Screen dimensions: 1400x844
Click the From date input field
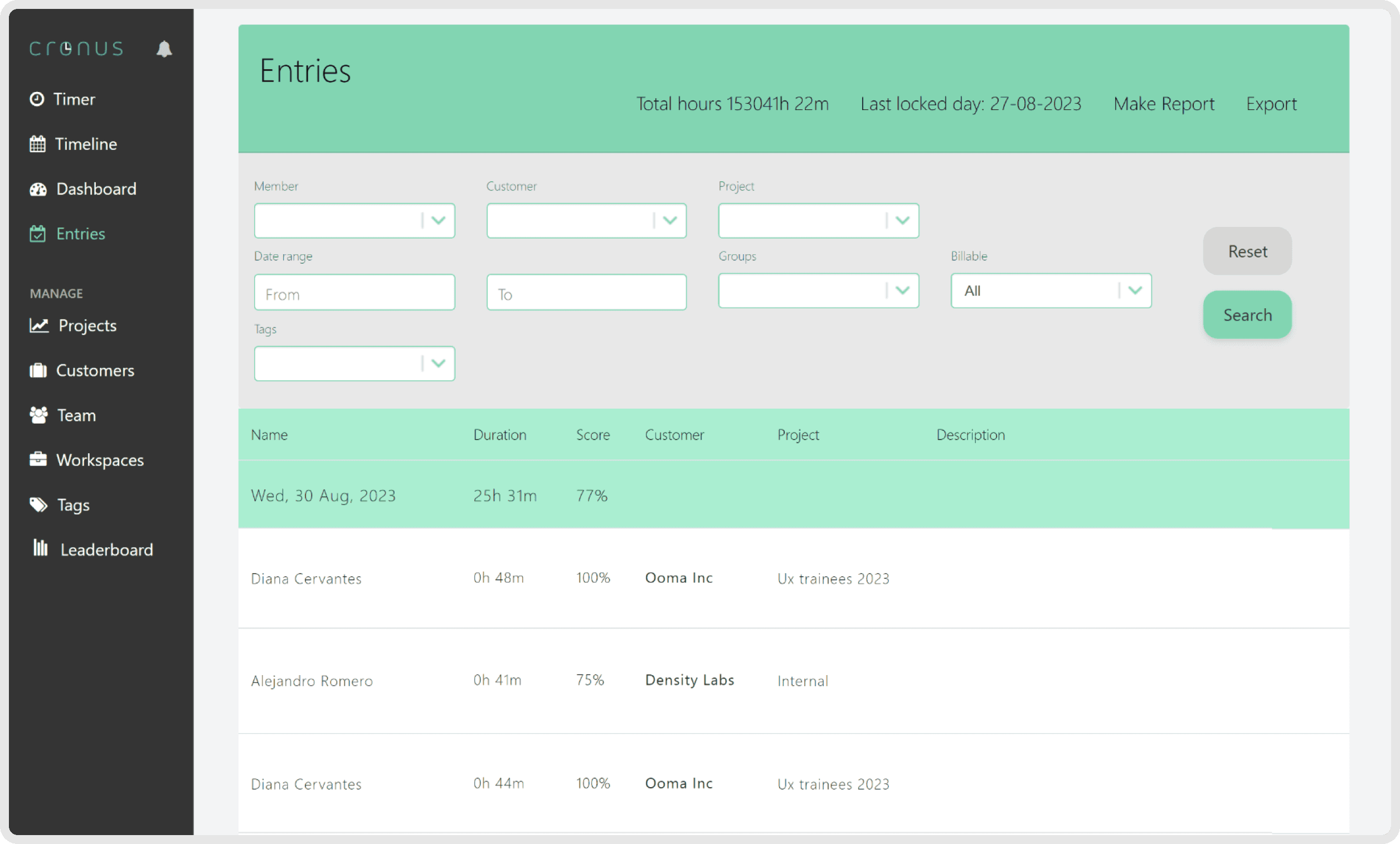(x=354, y=293)
